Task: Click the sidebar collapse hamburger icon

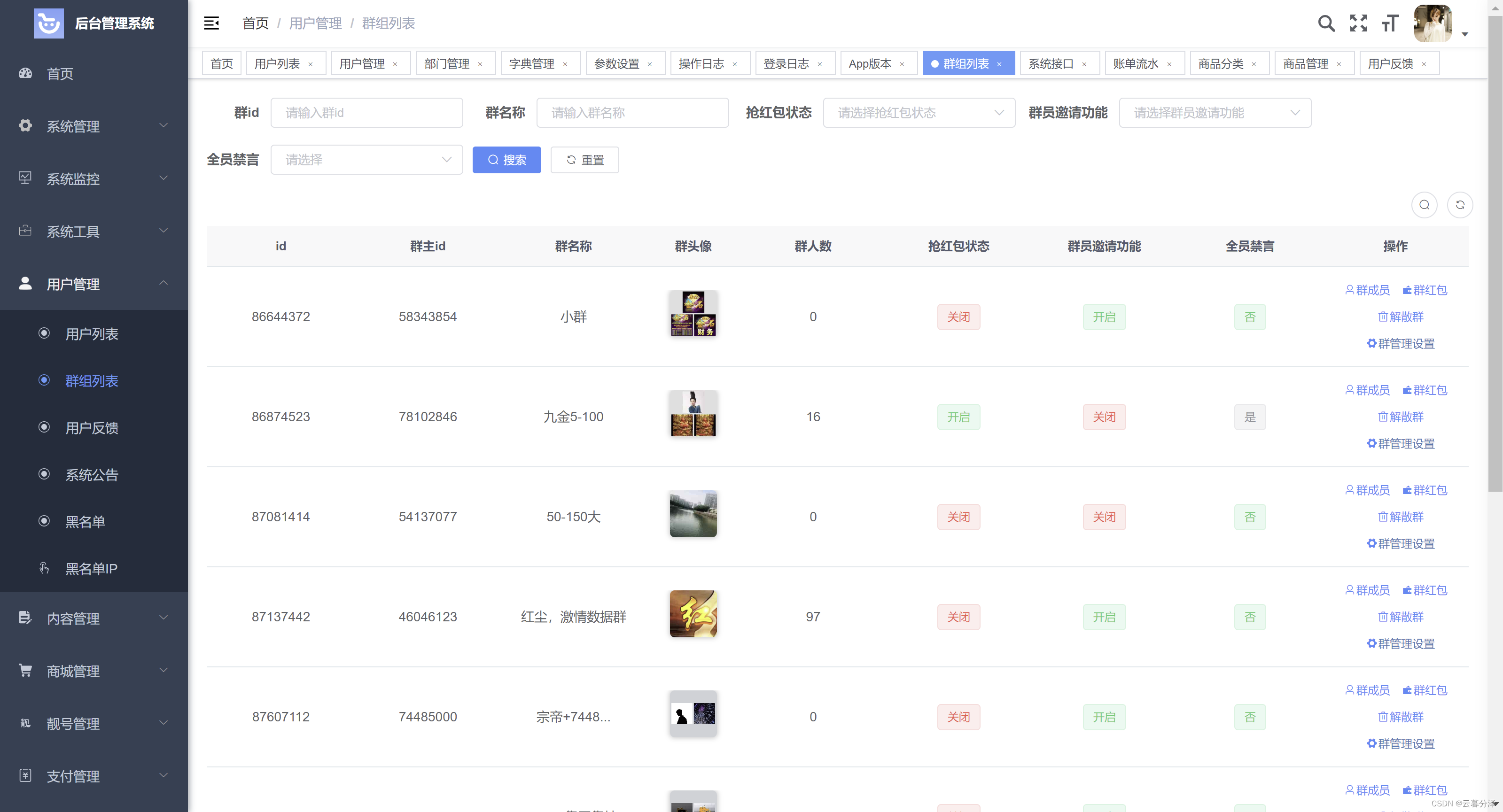Action: [x=211, y=23]
